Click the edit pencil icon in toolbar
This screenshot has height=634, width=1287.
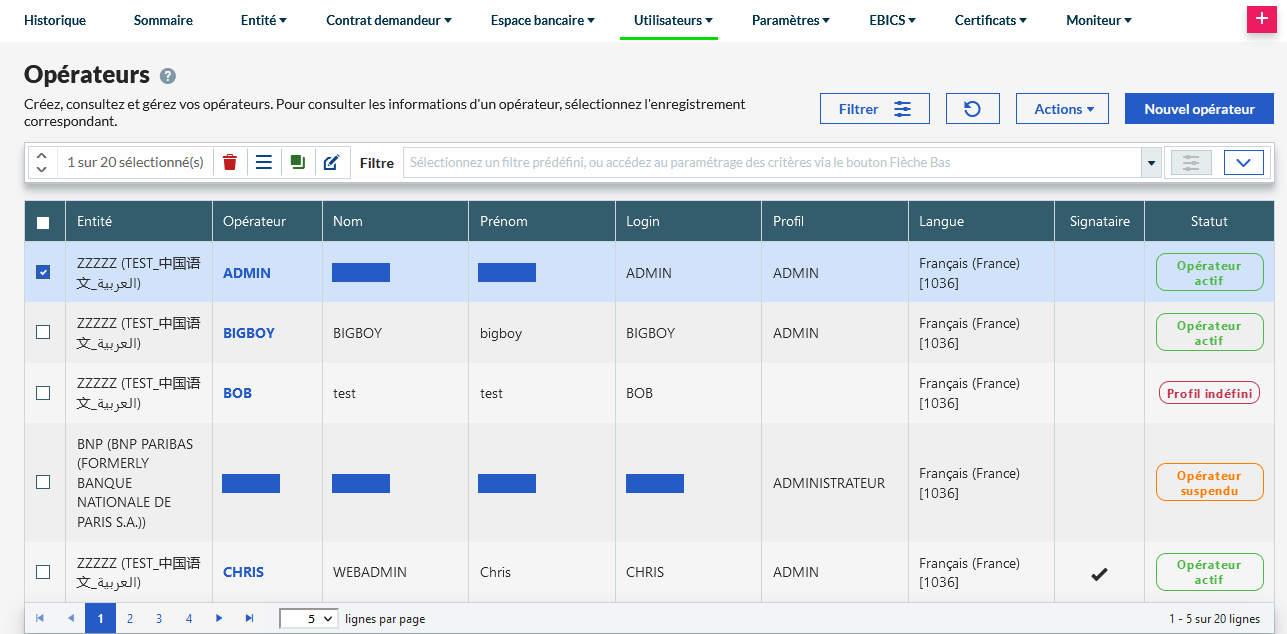click(332, 162)
